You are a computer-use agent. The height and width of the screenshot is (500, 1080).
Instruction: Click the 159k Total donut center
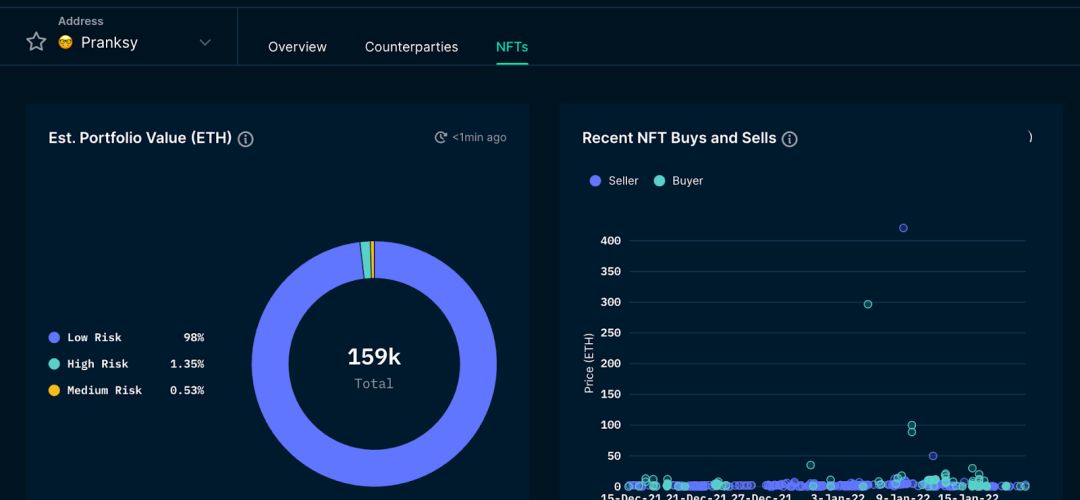[x=373, y=366]
